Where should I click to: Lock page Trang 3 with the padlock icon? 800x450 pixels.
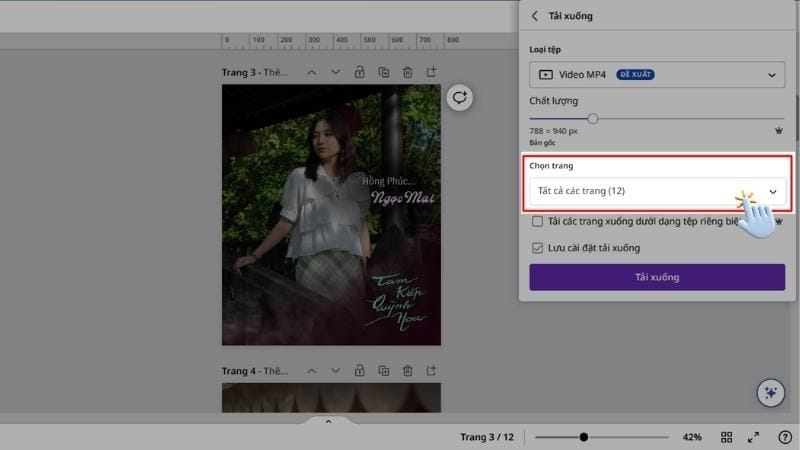(360, 72)
